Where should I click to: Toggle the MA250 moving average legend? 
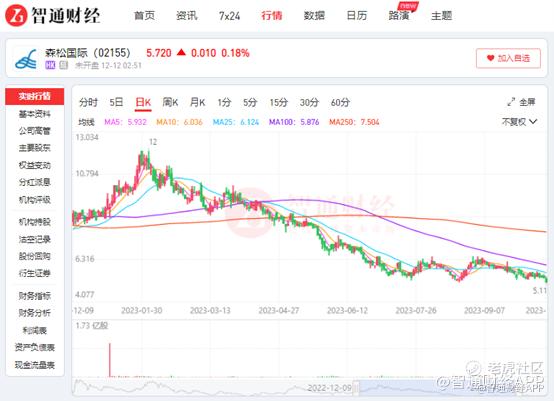coord(354,122)
